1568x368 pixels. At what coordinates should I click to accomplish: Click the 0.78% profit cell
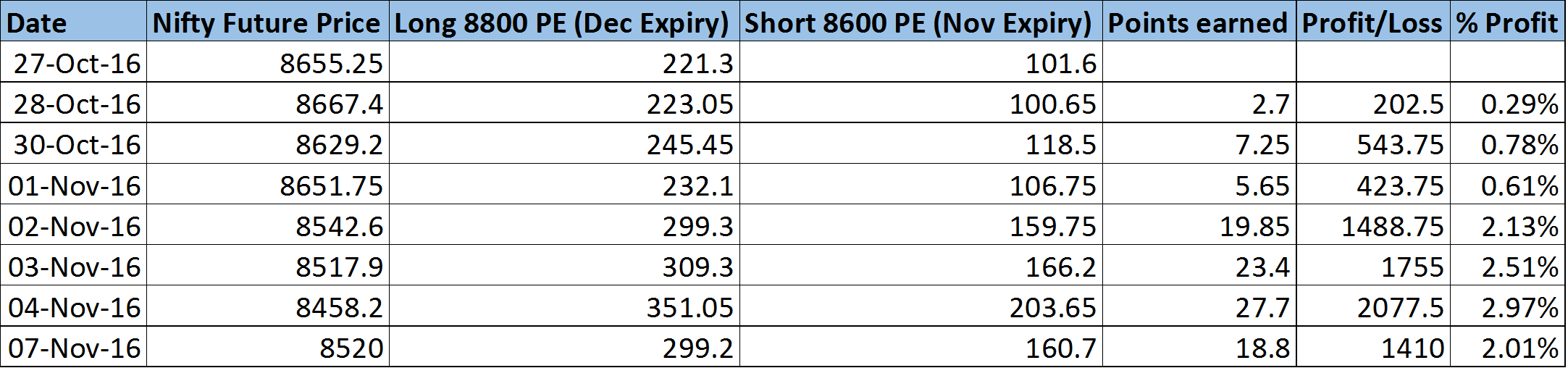pyautogui.click(x=1507, y=143)
